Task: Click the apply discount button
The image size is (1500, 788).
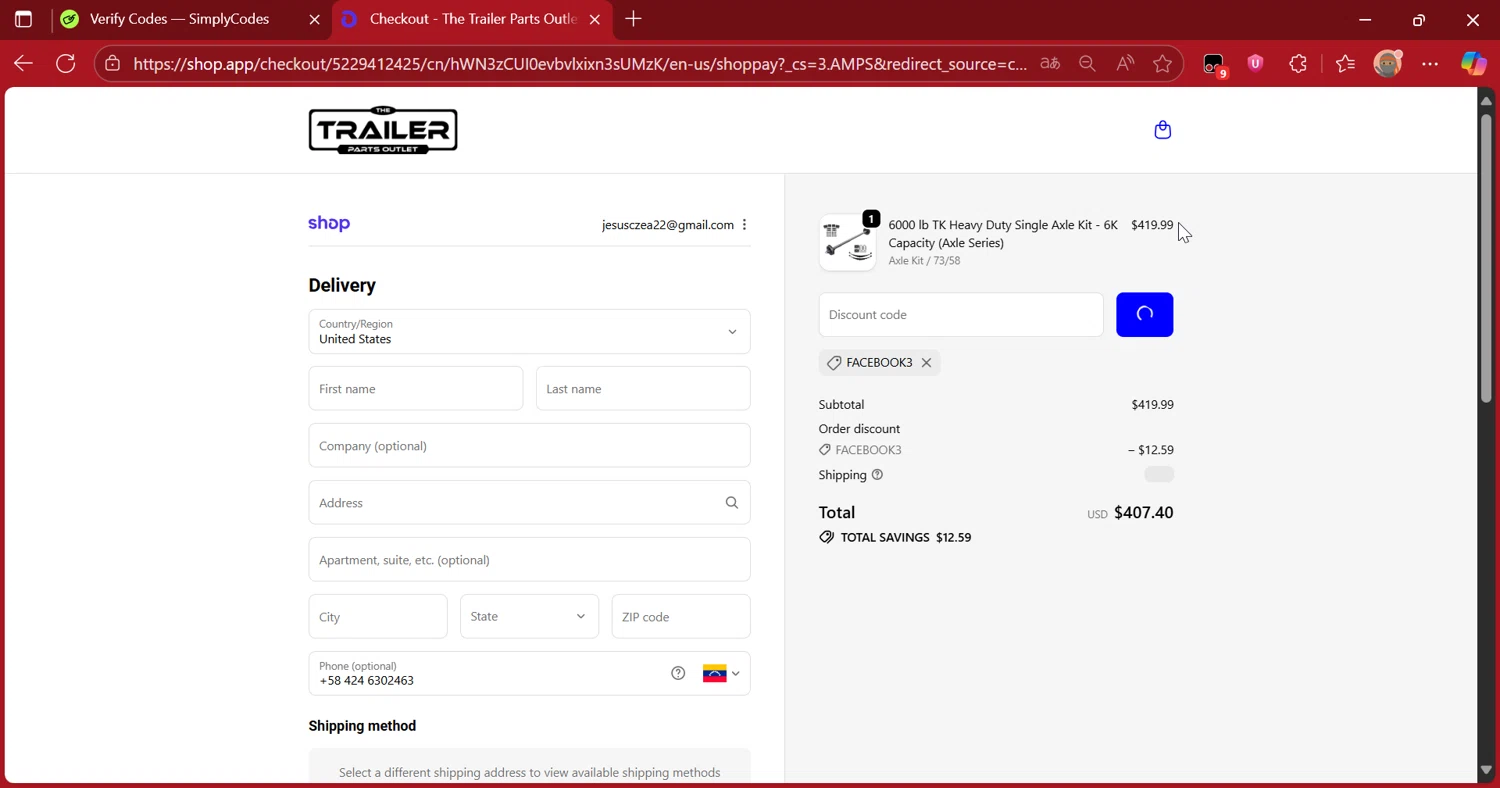Action: point(1144,315)
